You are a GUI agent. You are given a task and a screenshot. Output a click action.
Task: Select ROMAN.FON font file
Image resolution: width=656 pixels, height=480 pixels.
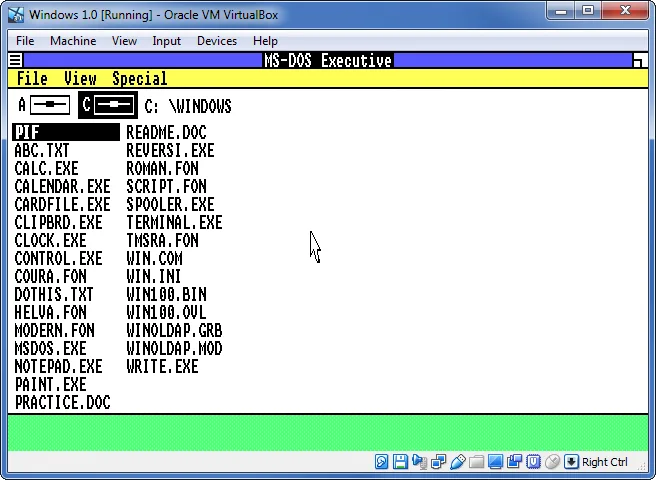click(x=162, y=168)
